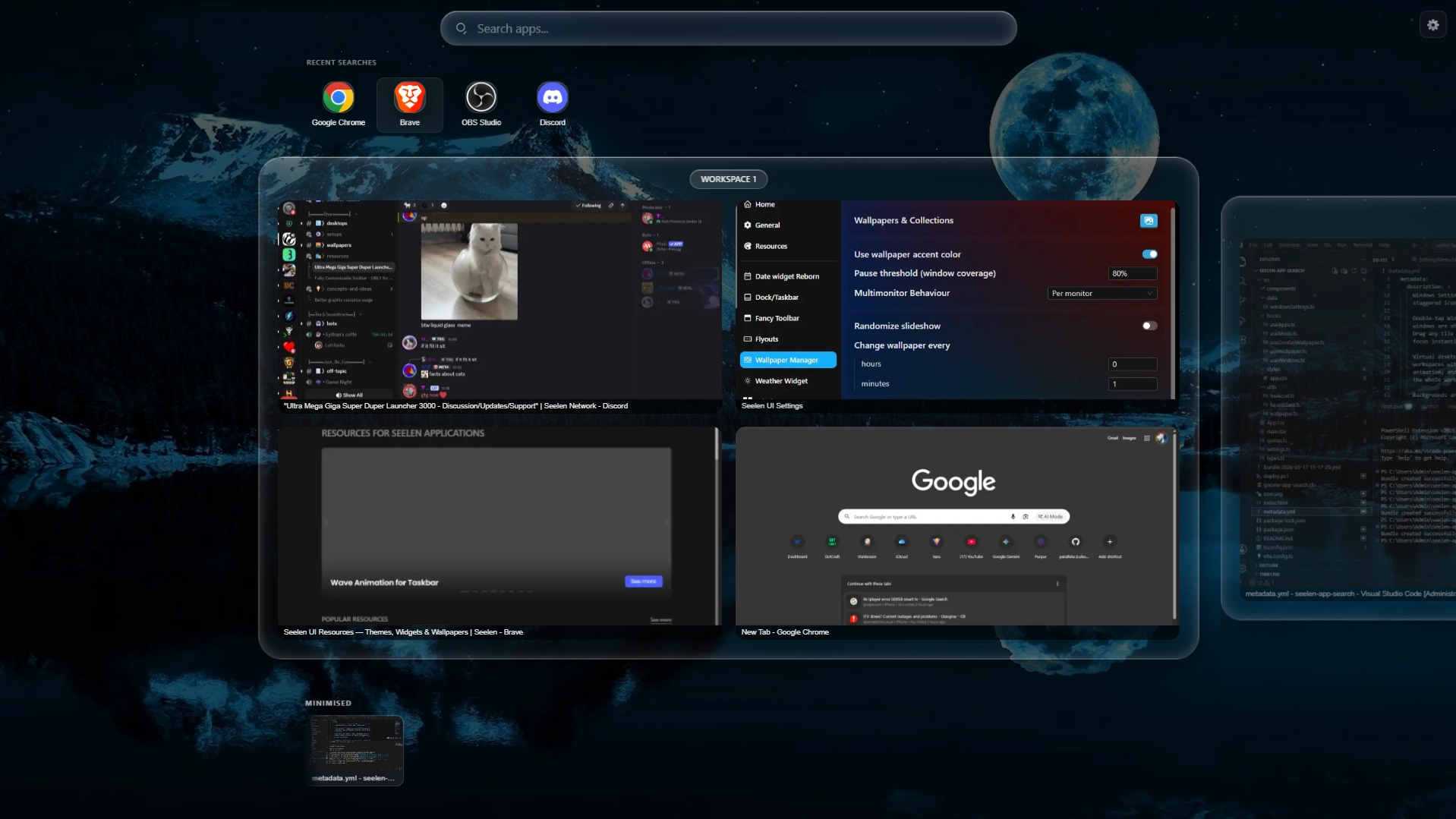Click Wave Animation for Taskbar banner

point(496,521)
